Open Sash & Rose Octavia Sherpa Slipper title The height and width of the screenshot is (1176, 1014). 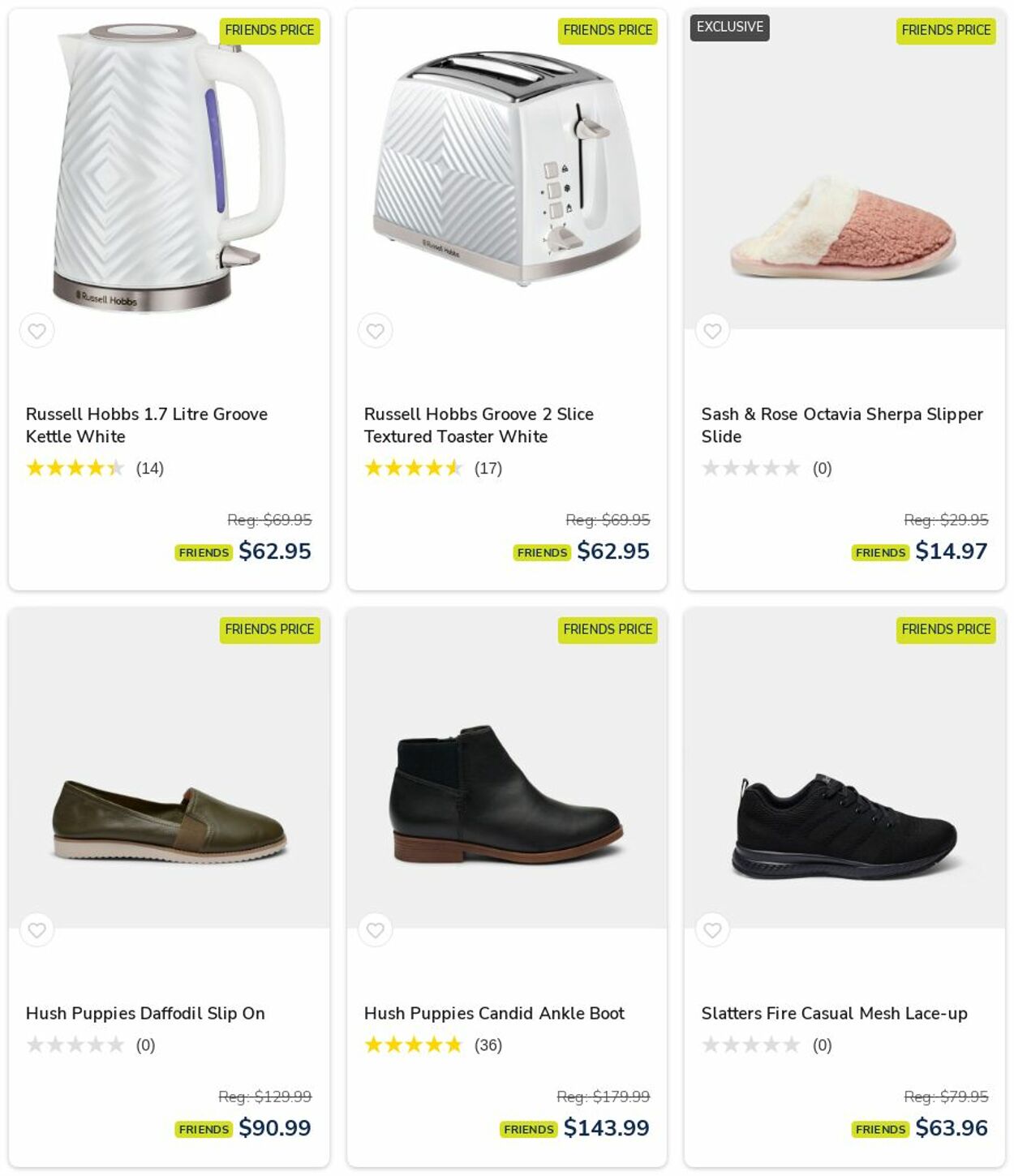tap(842, 425)
